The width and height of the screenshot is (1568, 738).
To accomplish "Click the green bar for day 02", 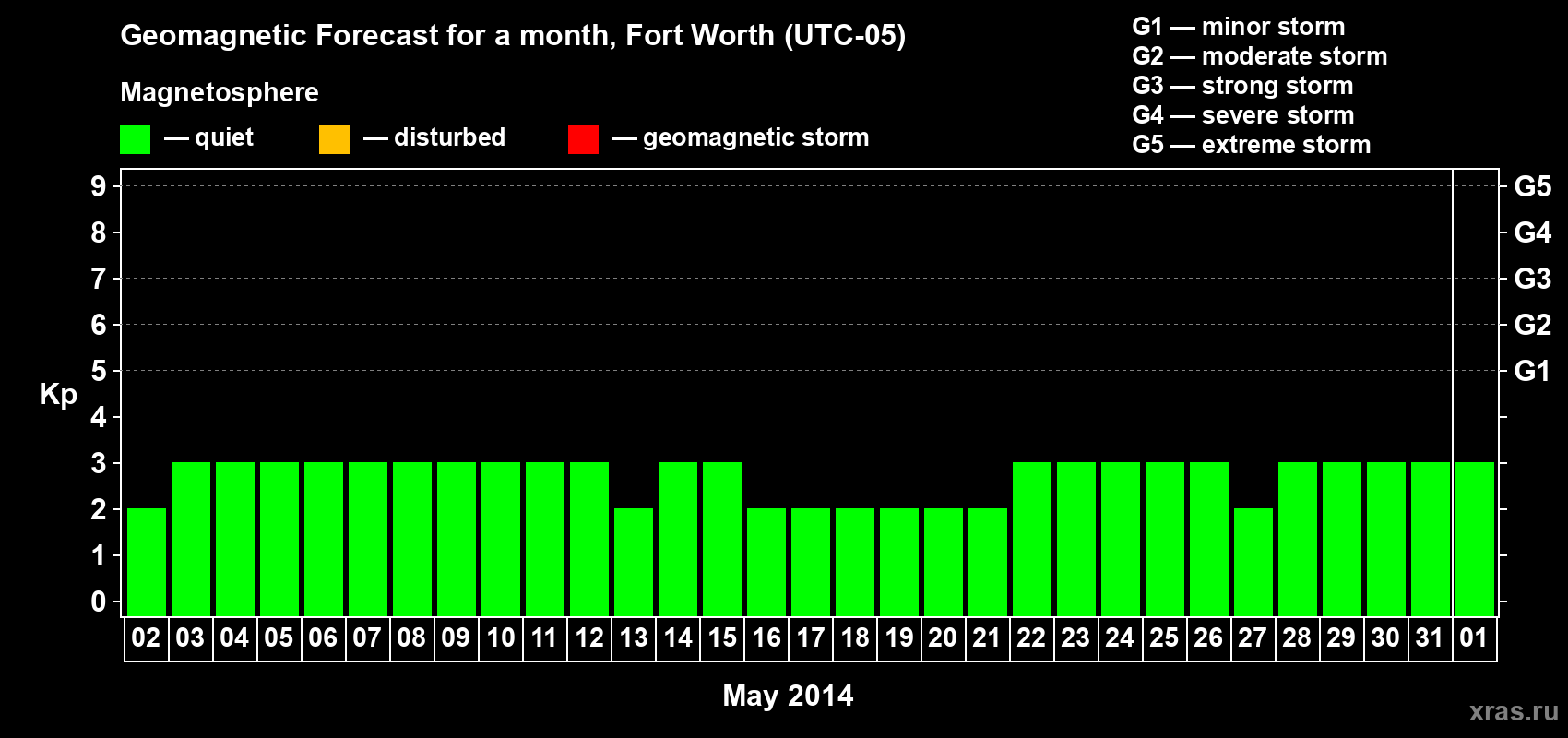I will tap(147, 562).
